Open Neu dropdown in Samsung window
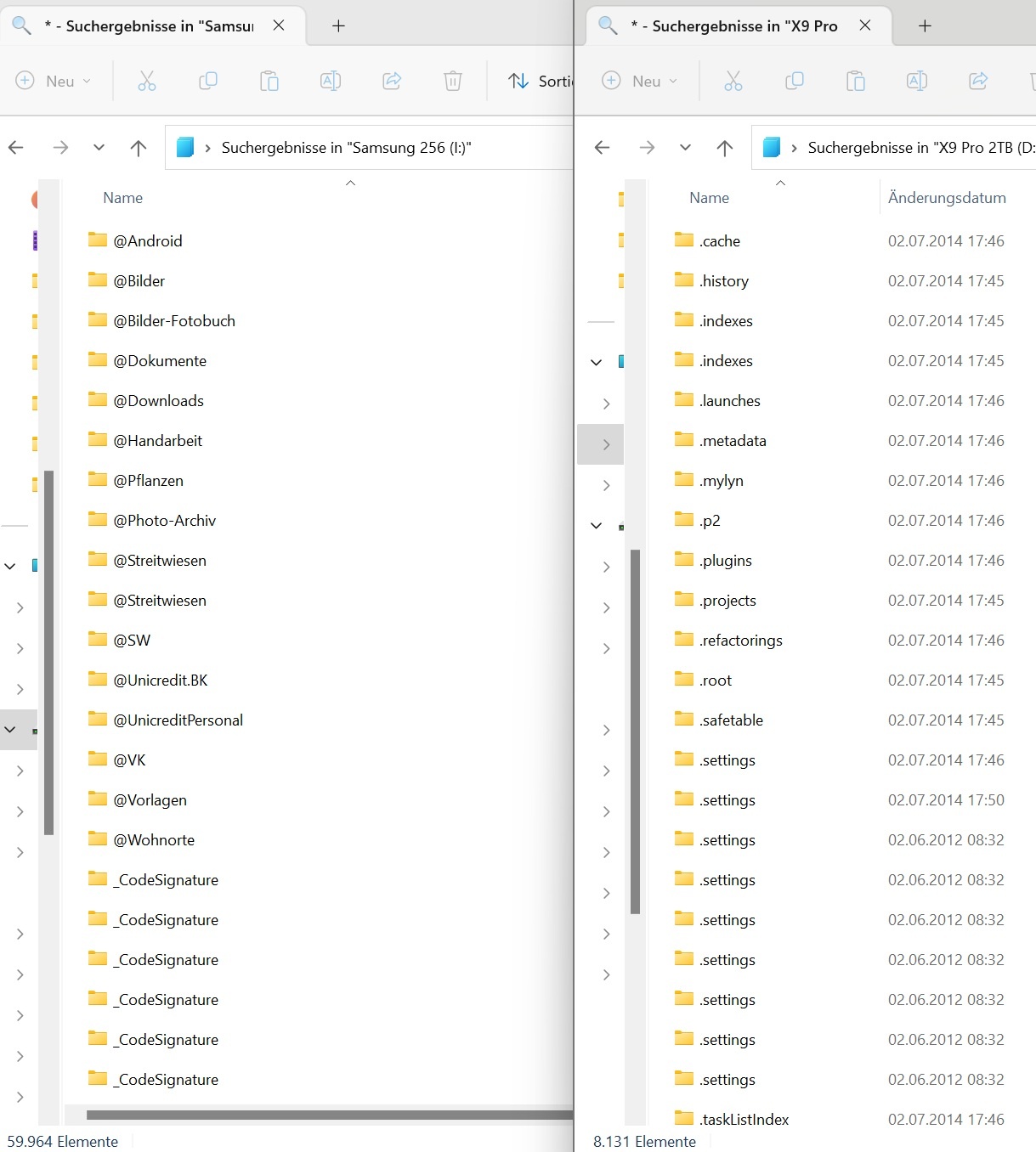Viewport: 1036px width, 1152px height. pos(54,81)
